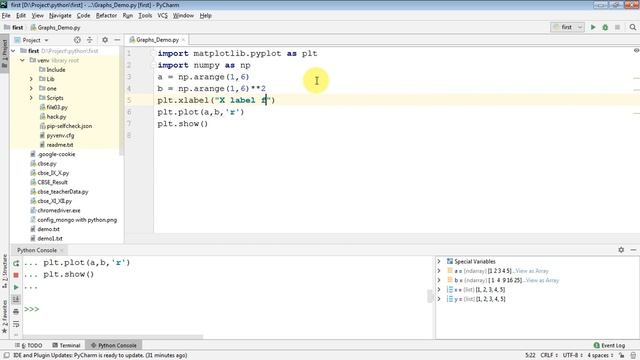This screenshot has height=360, width=640.
Task: Click the print icon in console toolbar
Action: pos(16,311)
